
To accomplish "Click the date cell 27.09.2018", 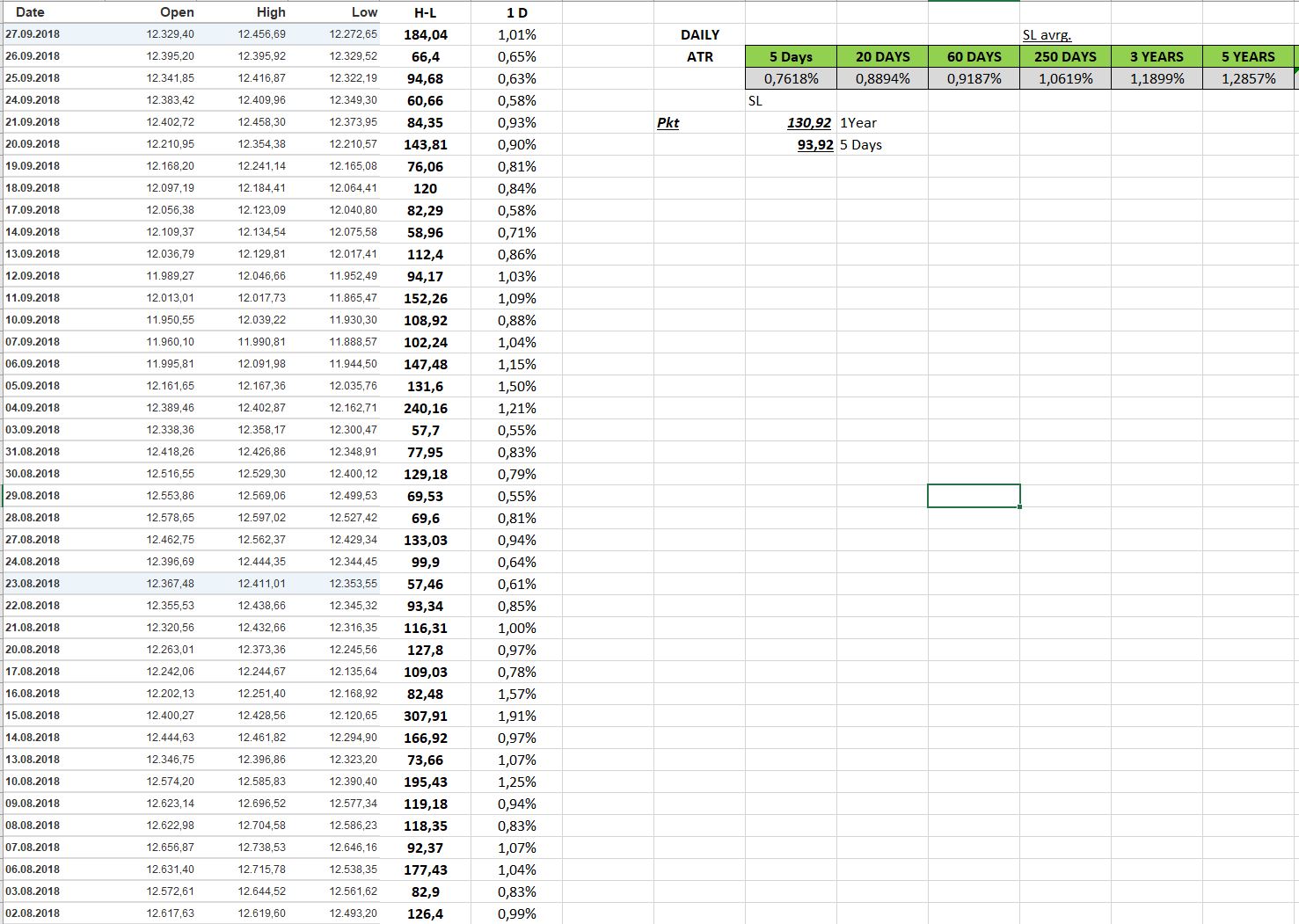I will click(31, 33).
